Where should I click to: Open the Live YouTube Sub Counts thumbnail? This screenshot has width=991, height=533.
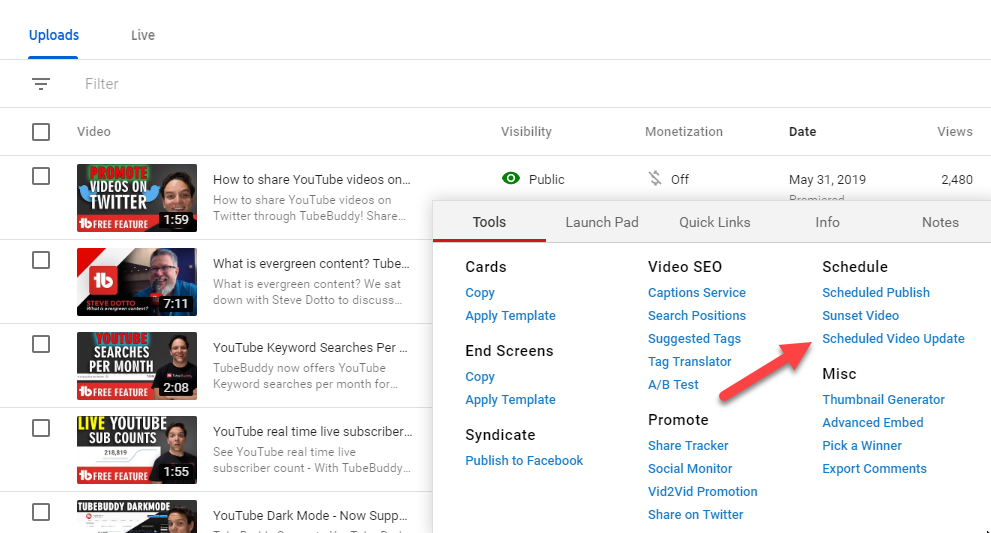coord(136,449)
